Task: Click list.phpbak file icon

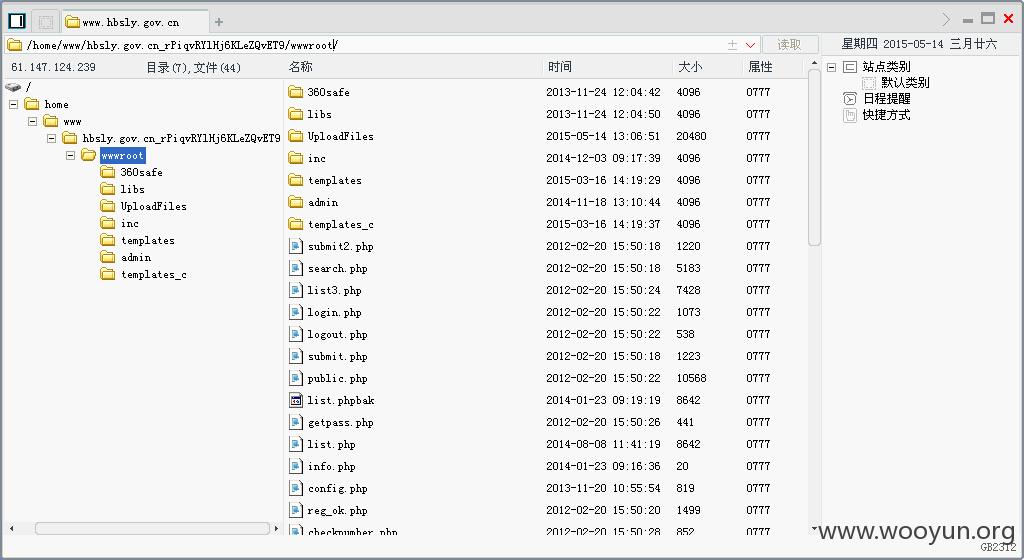Action: (296, 400)
